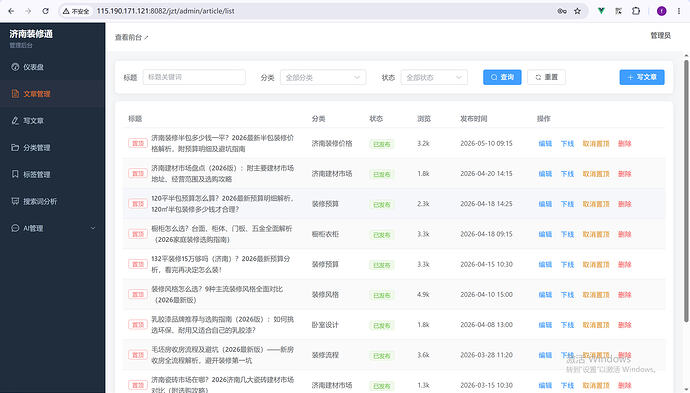Open the green V browser extension
The height and width of the screenshot is (393, 690).
(x=601, y=11)
